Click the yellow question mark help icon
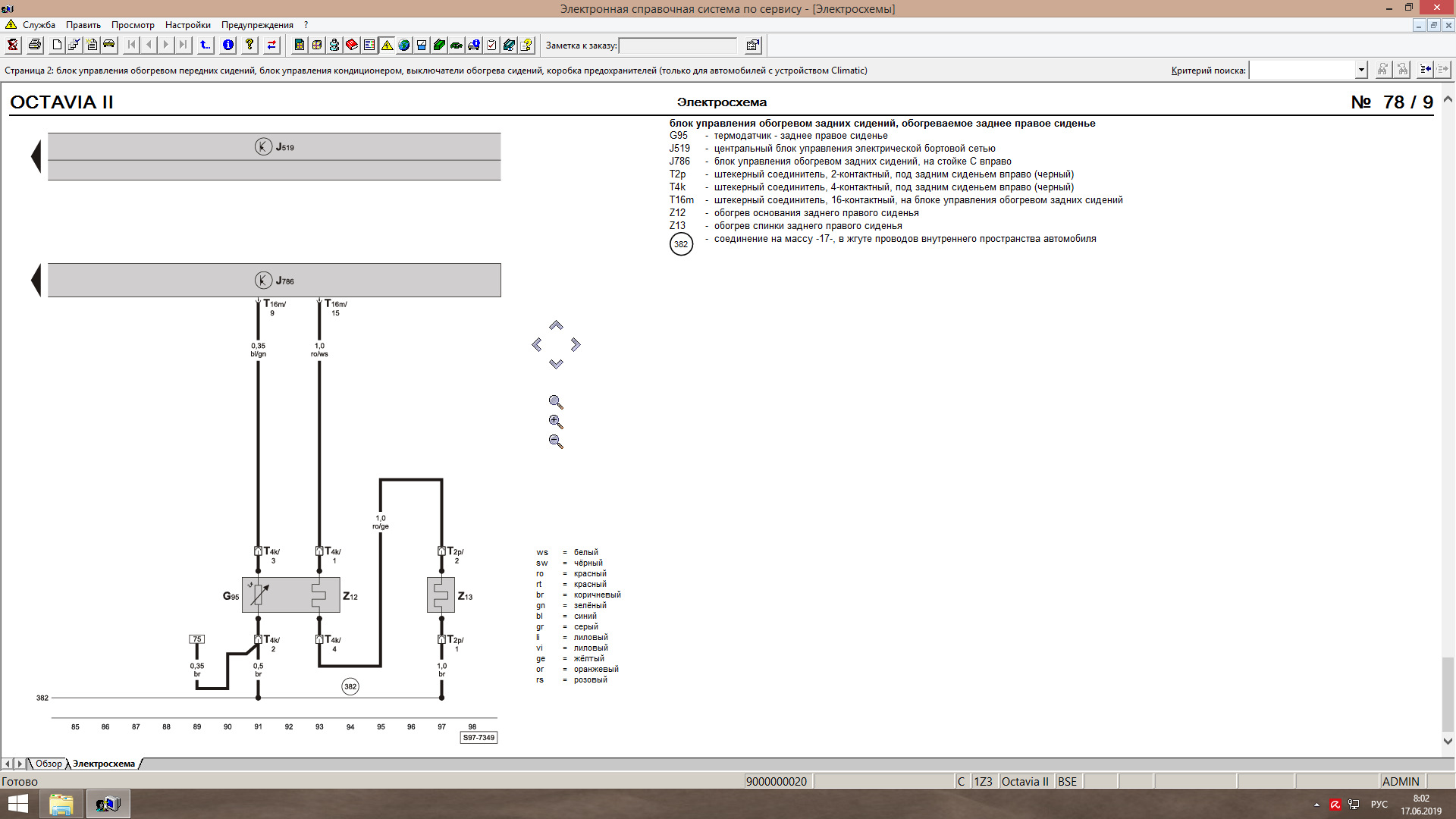The width and height of the screenshot is (1456, 819). tap(249, 45)
